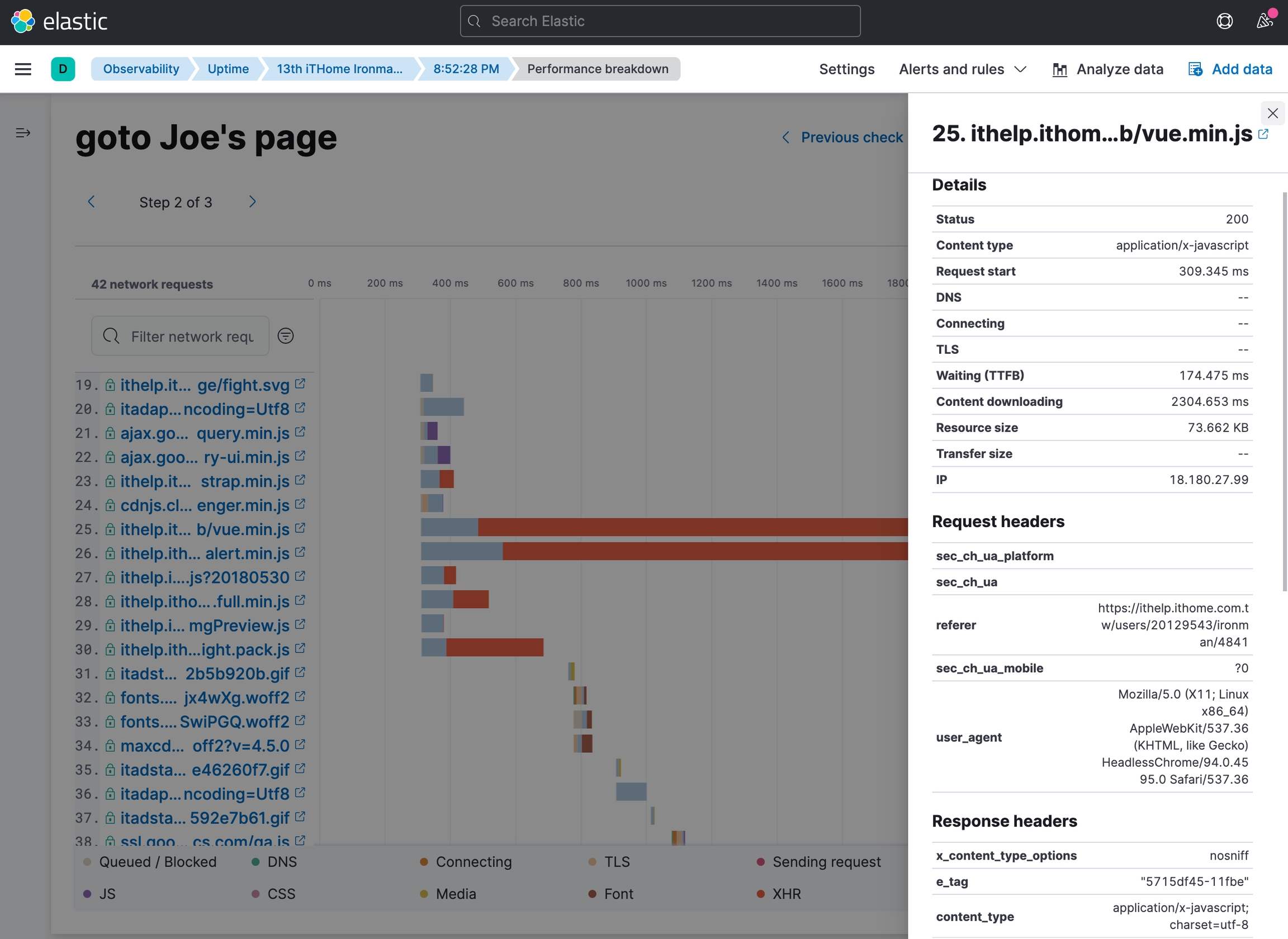Select request 36 itadap ncoding=Utf8
Viewport: 1288px width, 939px height.
205,794
